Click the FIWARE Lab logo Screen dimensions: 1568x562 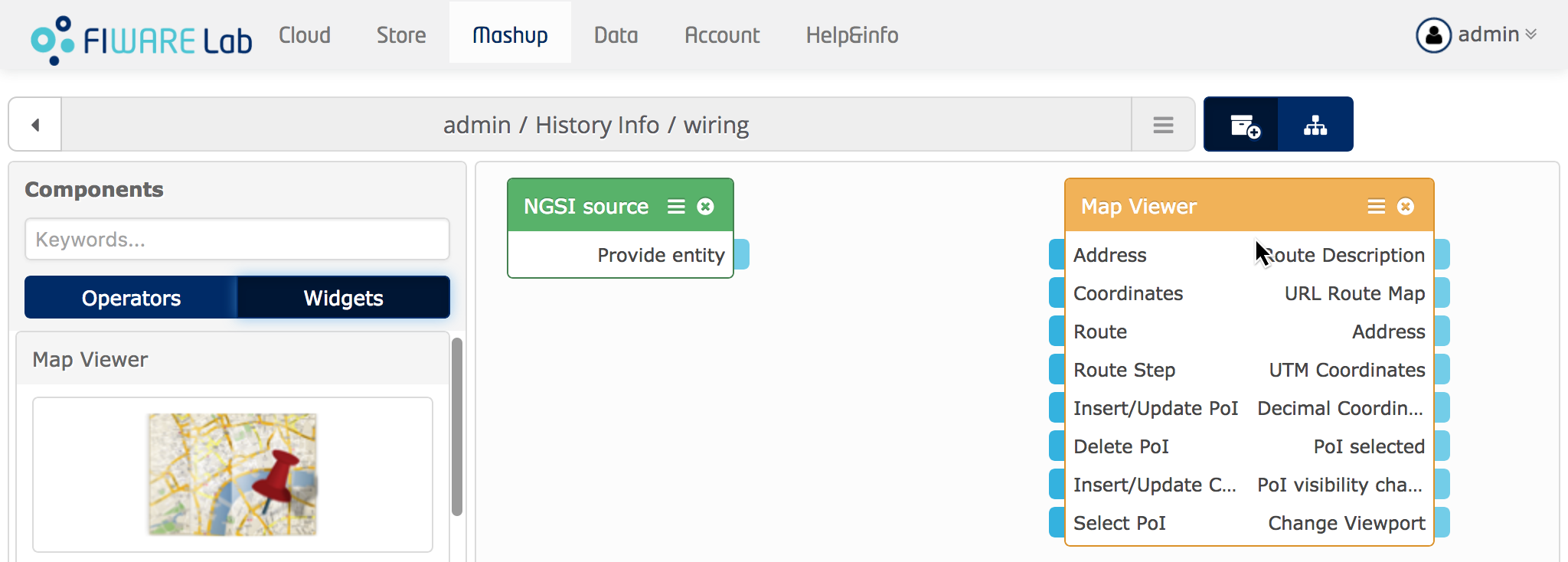pyautogui.click(x=141, y=40)
